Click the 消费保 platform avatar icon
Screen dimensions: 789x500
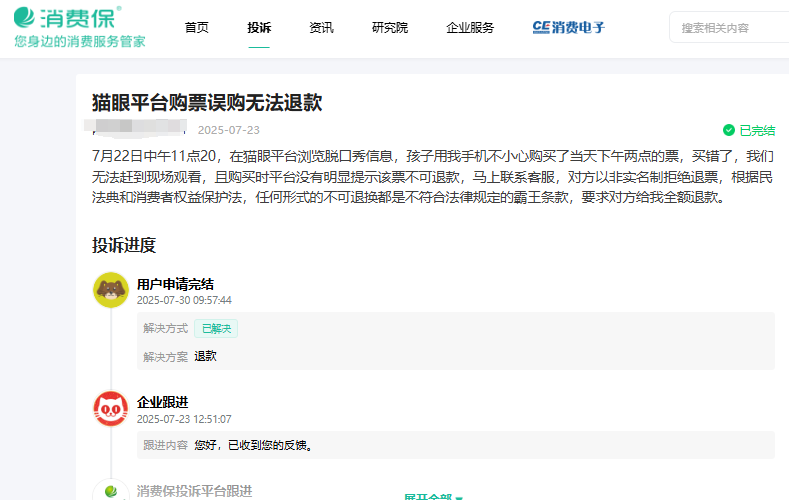click(111, 490)
